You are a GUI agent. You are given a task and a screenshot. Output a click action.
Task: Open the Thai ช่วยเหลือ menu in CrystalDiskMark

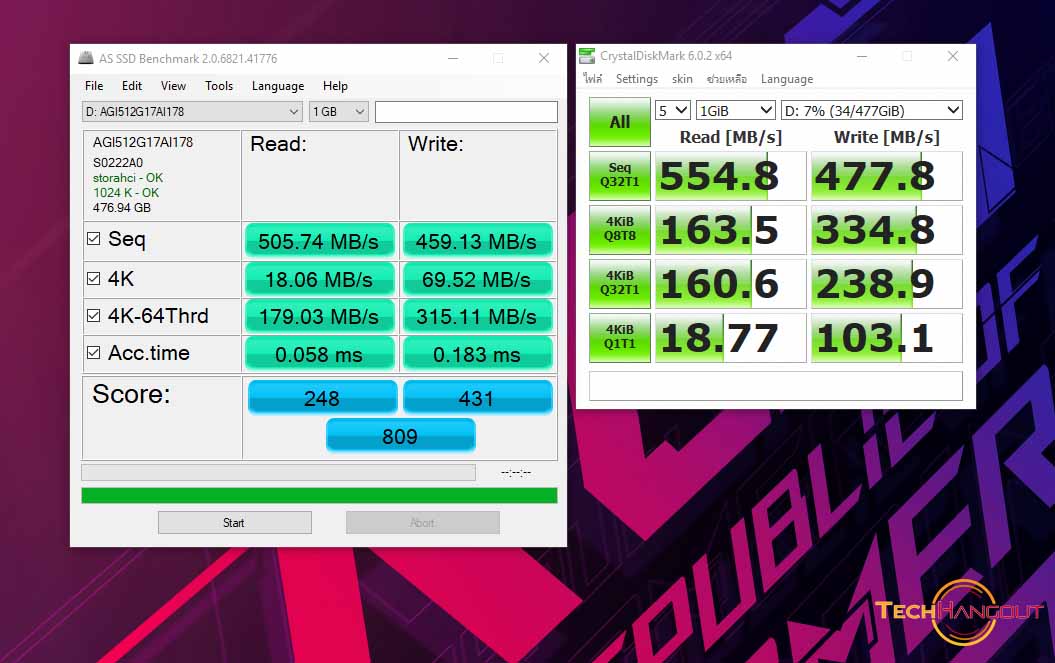[726, 79]
